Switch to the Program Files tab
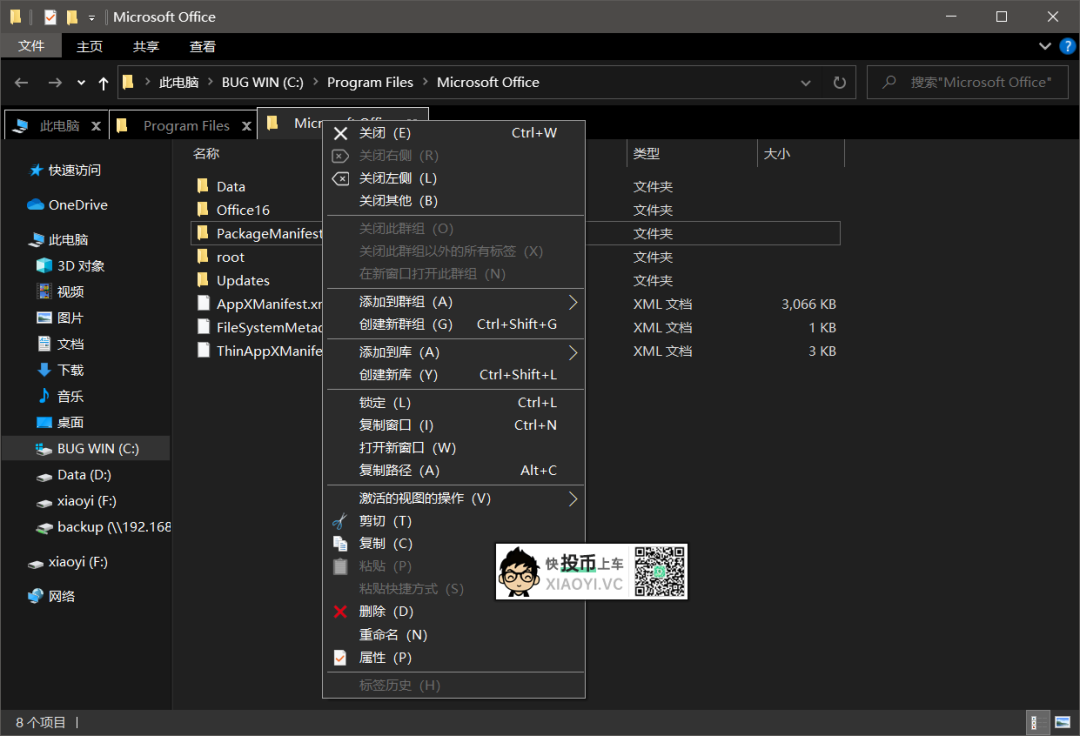This screenshot has width=1080, height=736. point(185,126)
